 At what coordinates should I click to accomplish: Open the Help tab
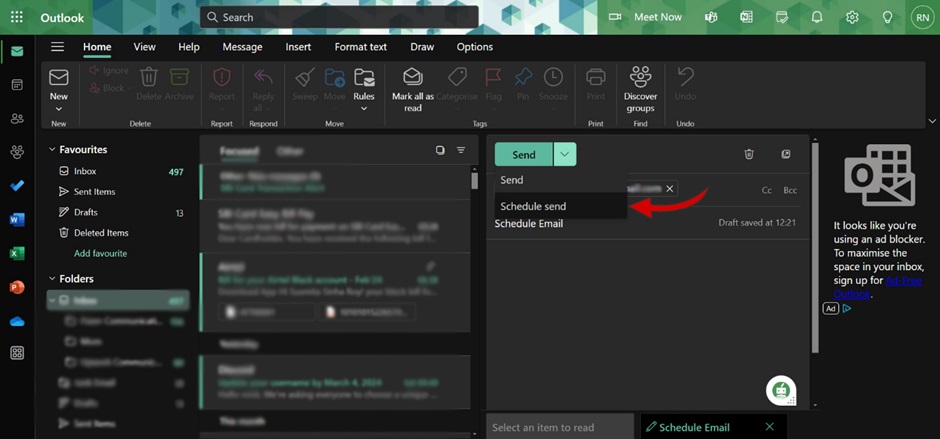click(x=189, y=47)
